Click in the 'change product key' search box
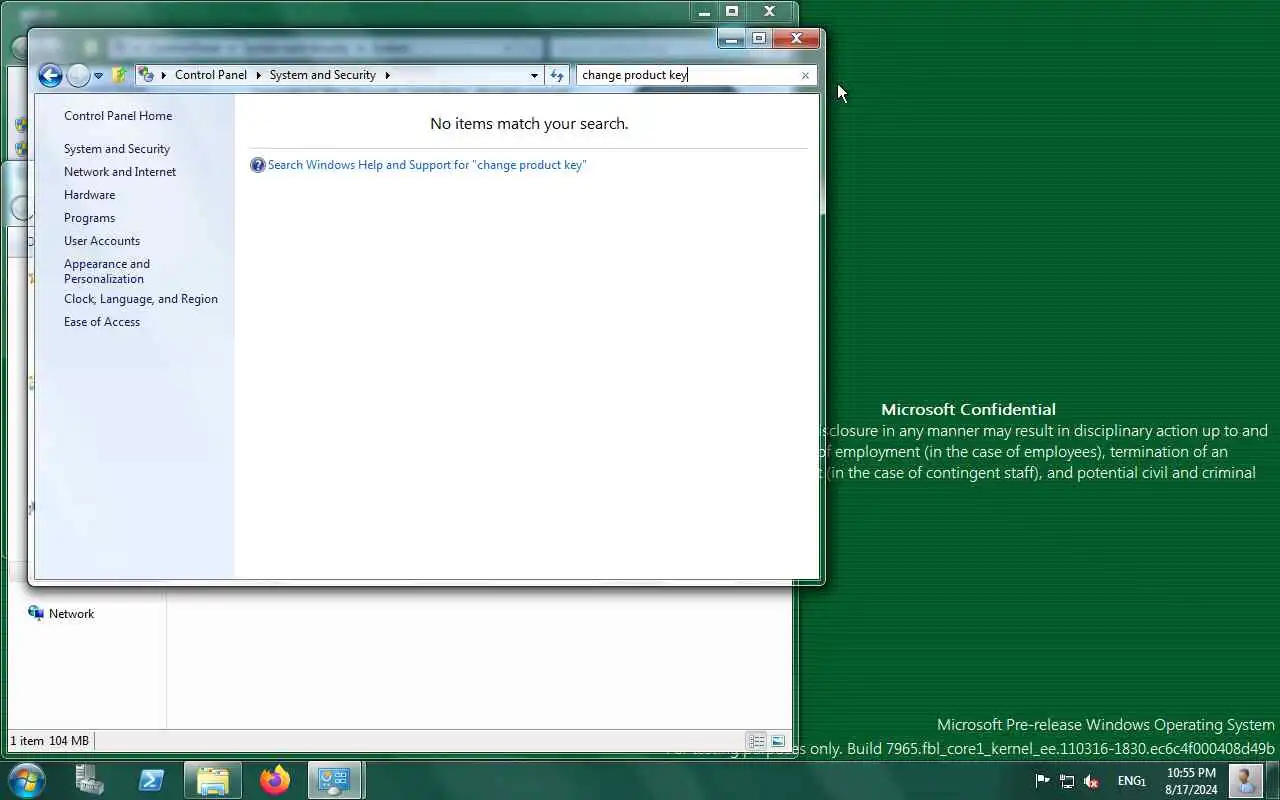 (687, 75)
